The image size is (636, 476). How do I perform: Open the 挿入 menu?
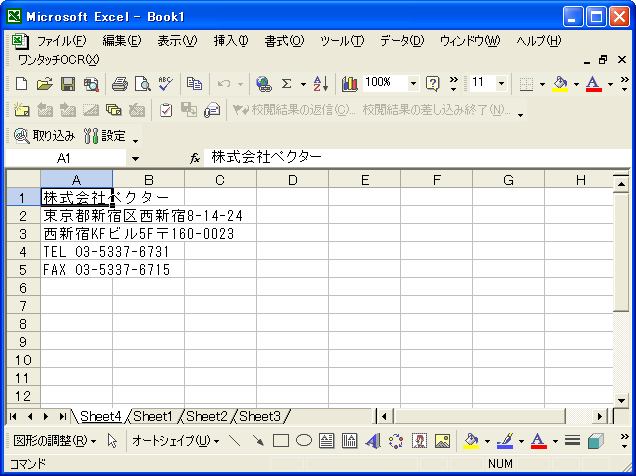[x=231, y=41]
